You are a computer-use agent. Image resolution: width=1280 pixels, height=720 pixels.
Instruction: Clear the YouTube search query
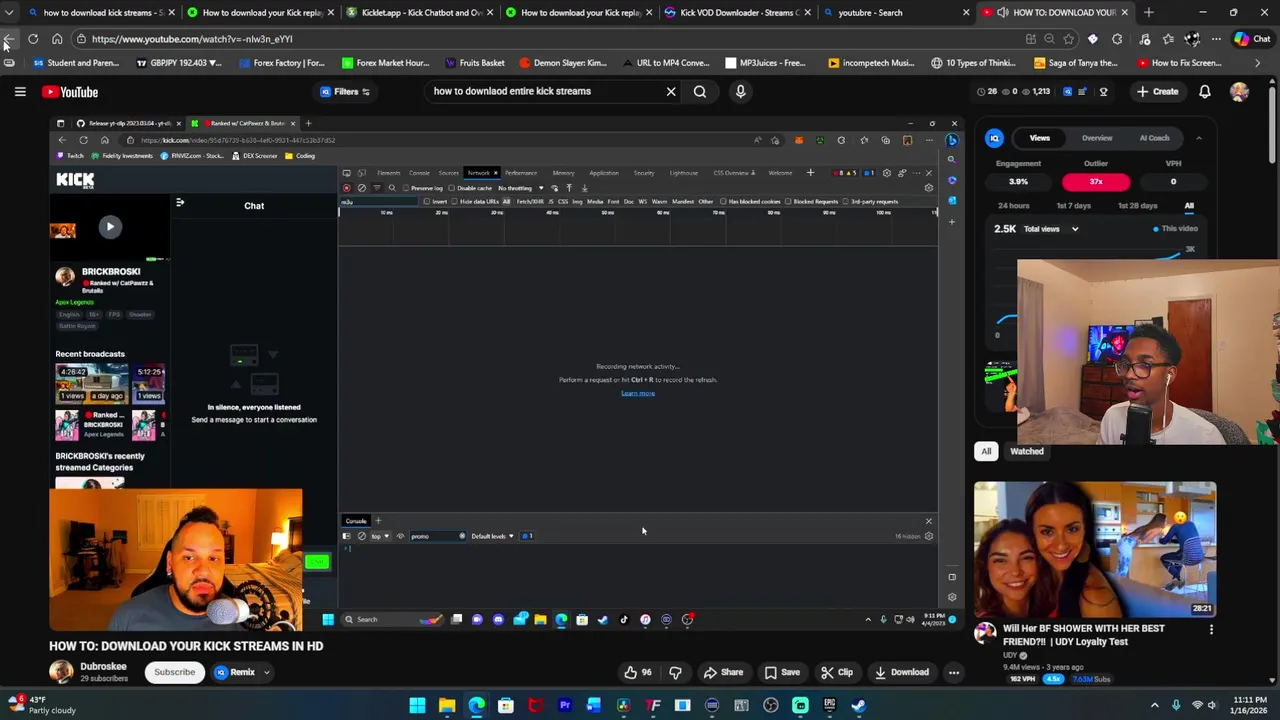[671, 92]
